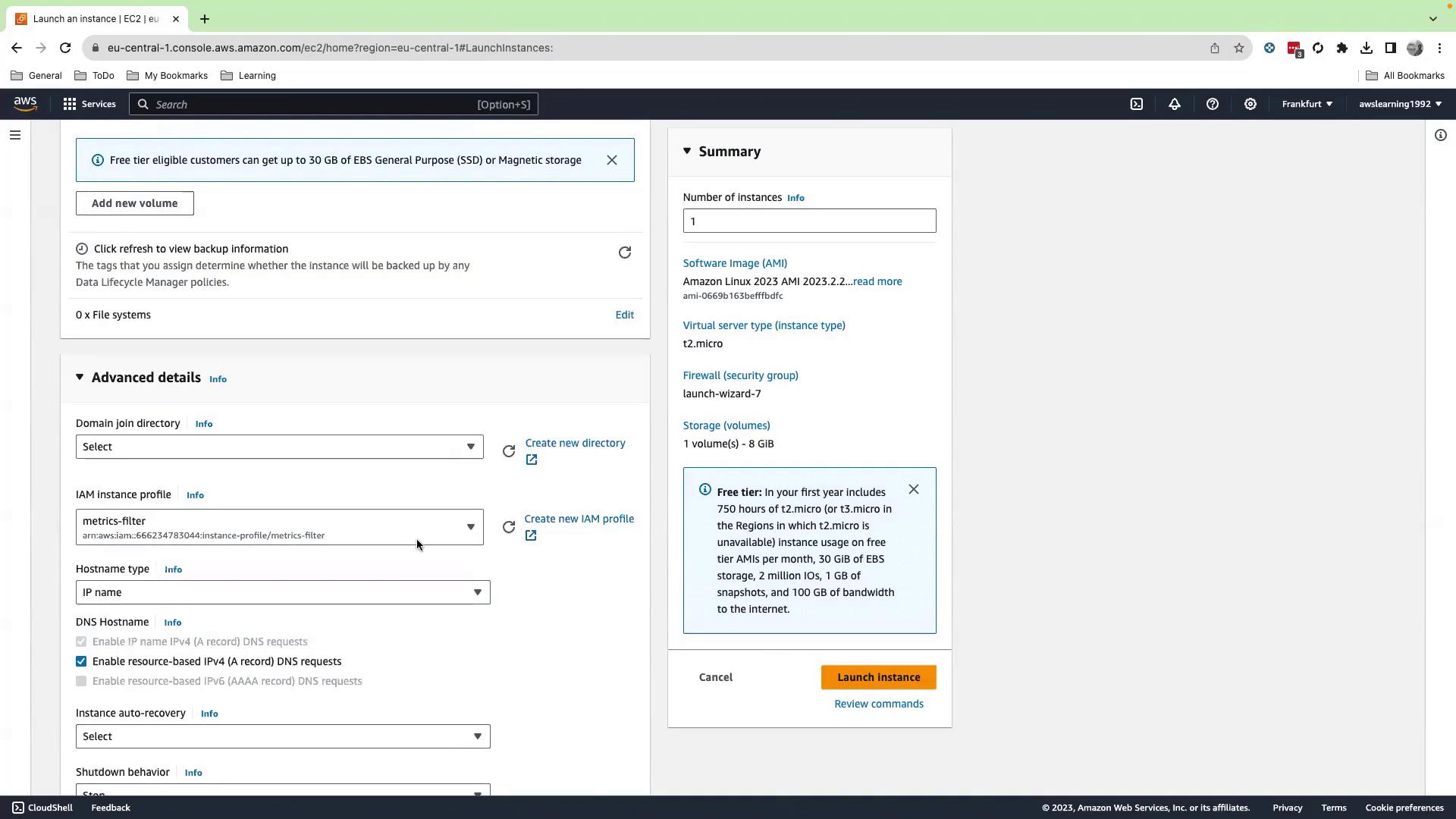
Task: Refresh the backup information
Action: pos(624,253)
